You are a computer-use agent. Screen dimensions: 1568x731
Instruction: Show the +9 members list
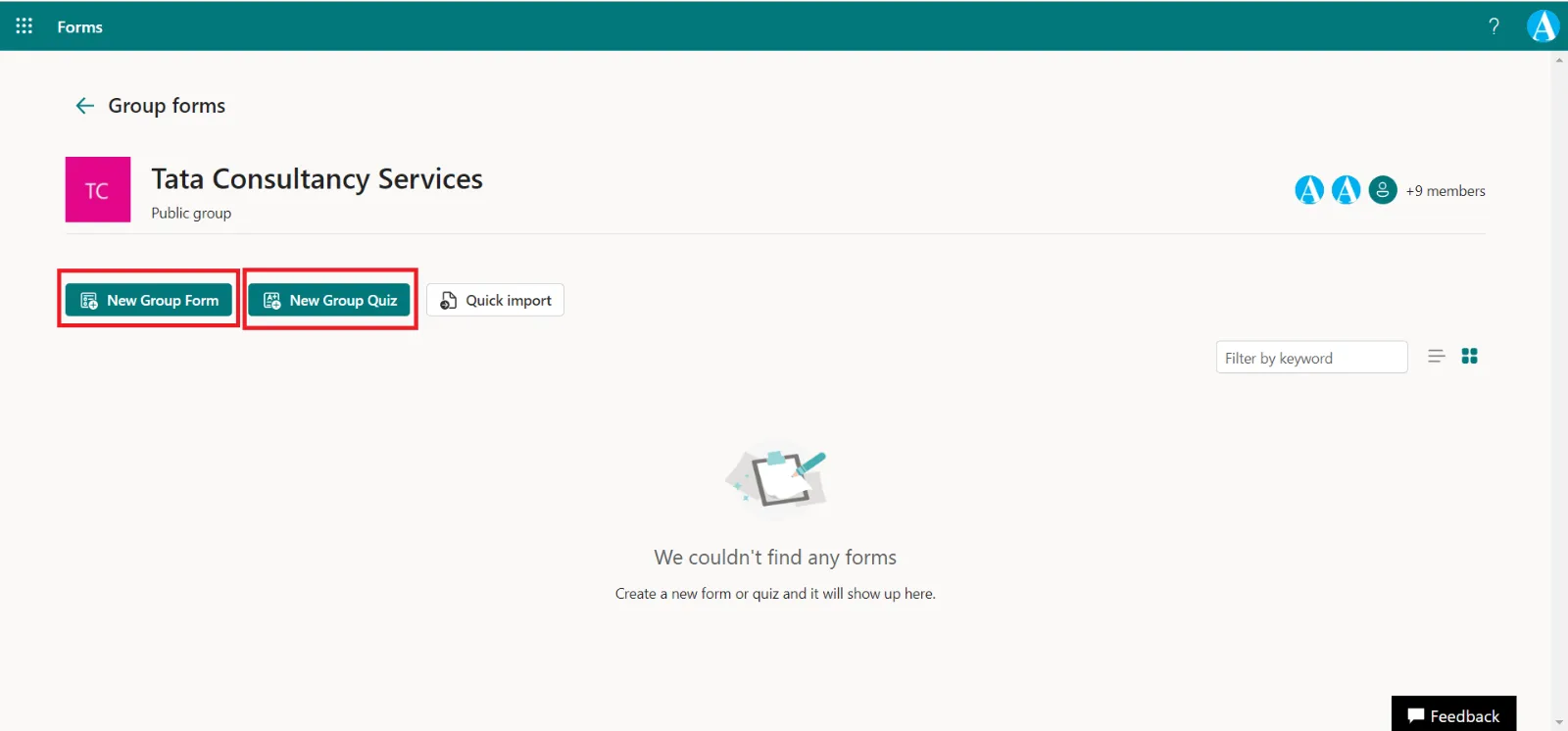[x=1445, y=191]
